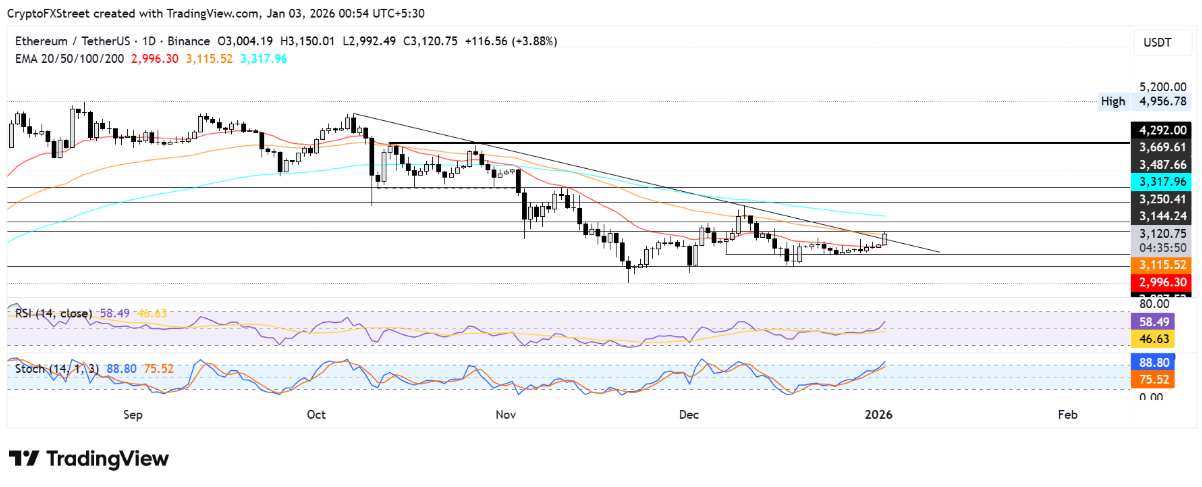Click the current price 3,120.75 axis label
1202x487 pixels.
1161,233
